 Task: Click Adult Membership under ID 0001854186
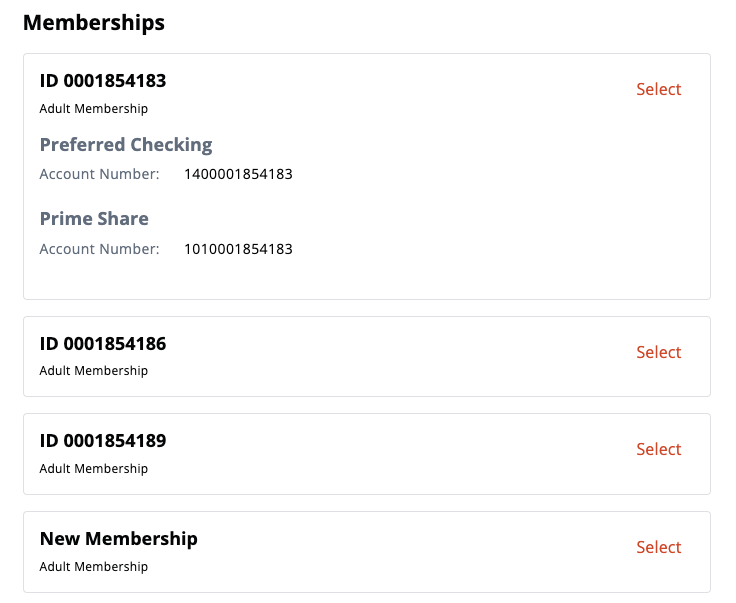pos(94,371)
